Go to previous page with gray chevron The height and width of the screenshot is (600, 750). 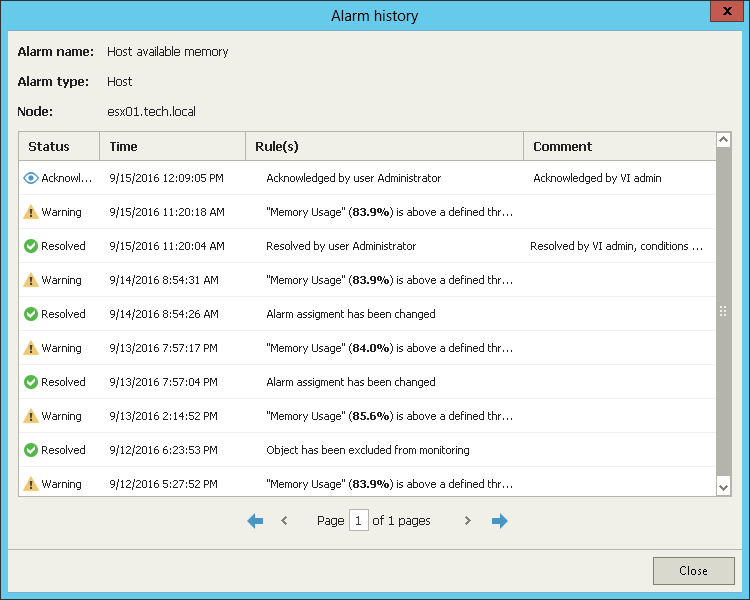[x=284, y=521]
